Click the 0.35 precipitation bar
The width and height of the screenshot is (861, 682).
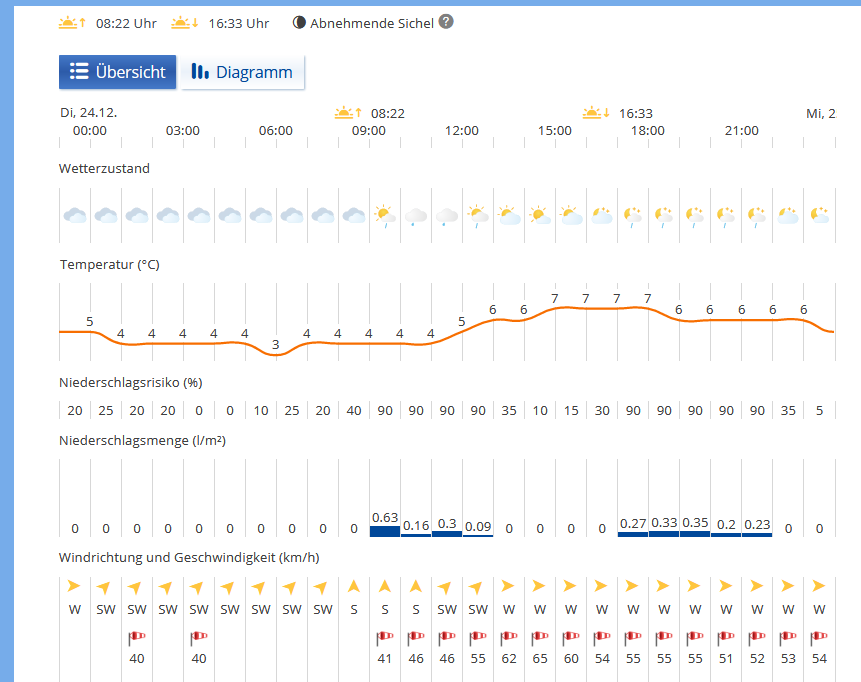(695, 533)
